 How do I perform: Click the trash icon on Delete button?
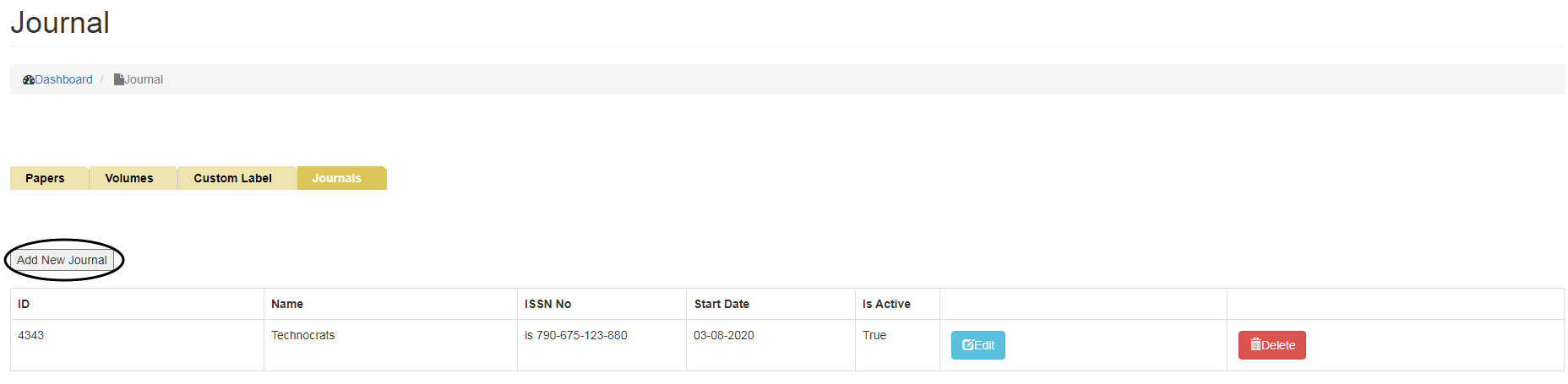(x=1255, y=344)
